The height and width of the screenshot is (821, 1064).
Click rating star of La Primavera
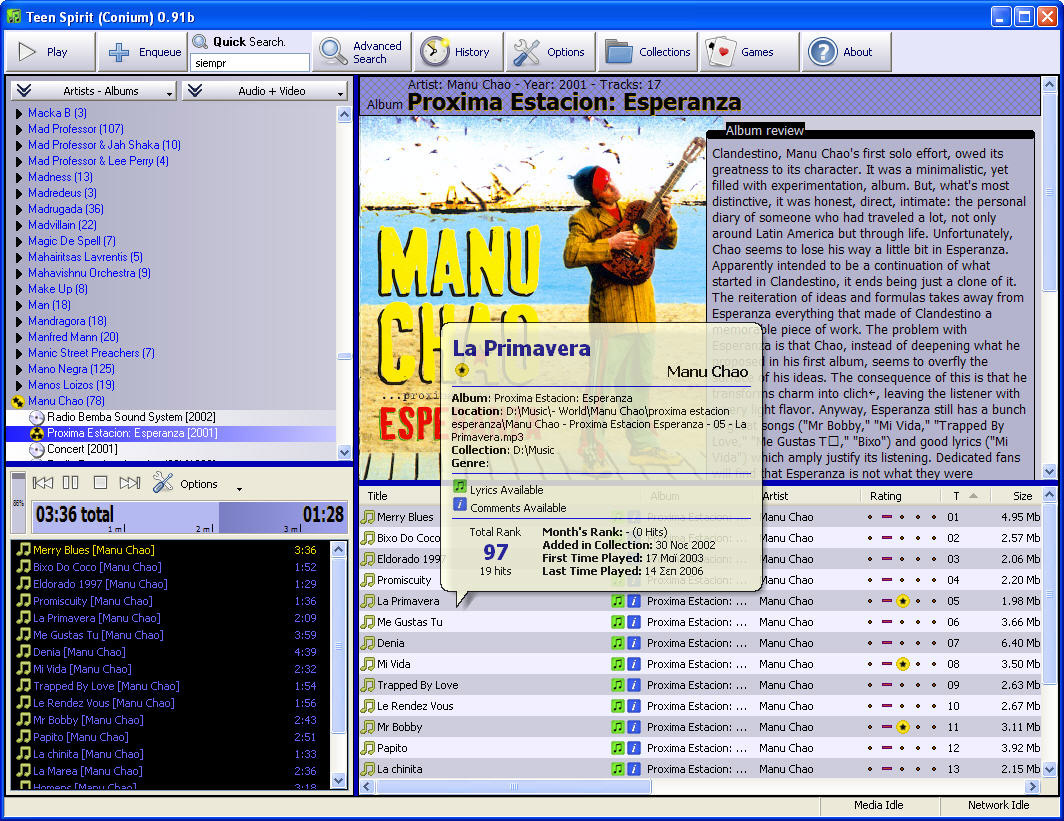(902, 601)
